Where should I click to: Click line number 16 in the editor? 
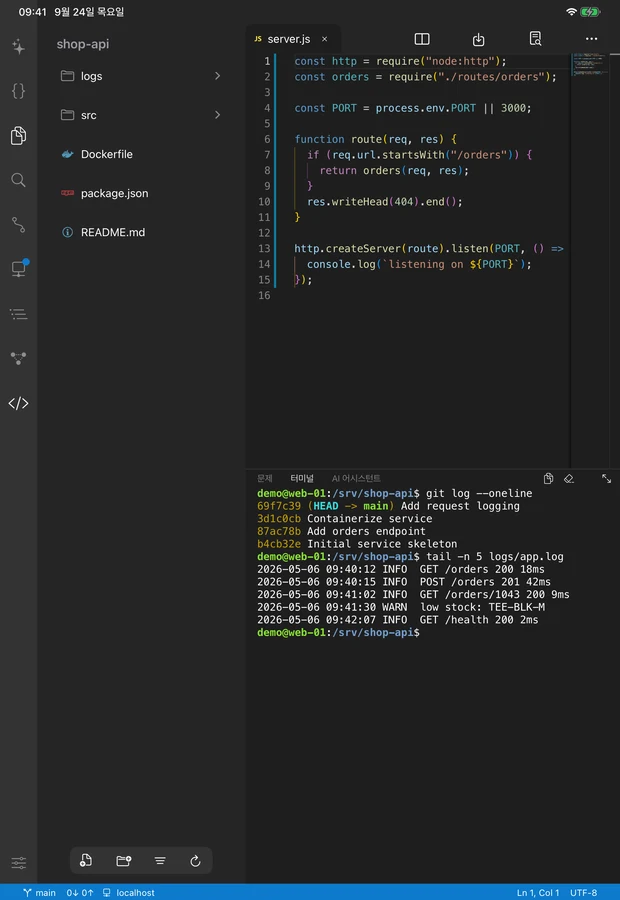pyautogui.click(x=264, y=295)
